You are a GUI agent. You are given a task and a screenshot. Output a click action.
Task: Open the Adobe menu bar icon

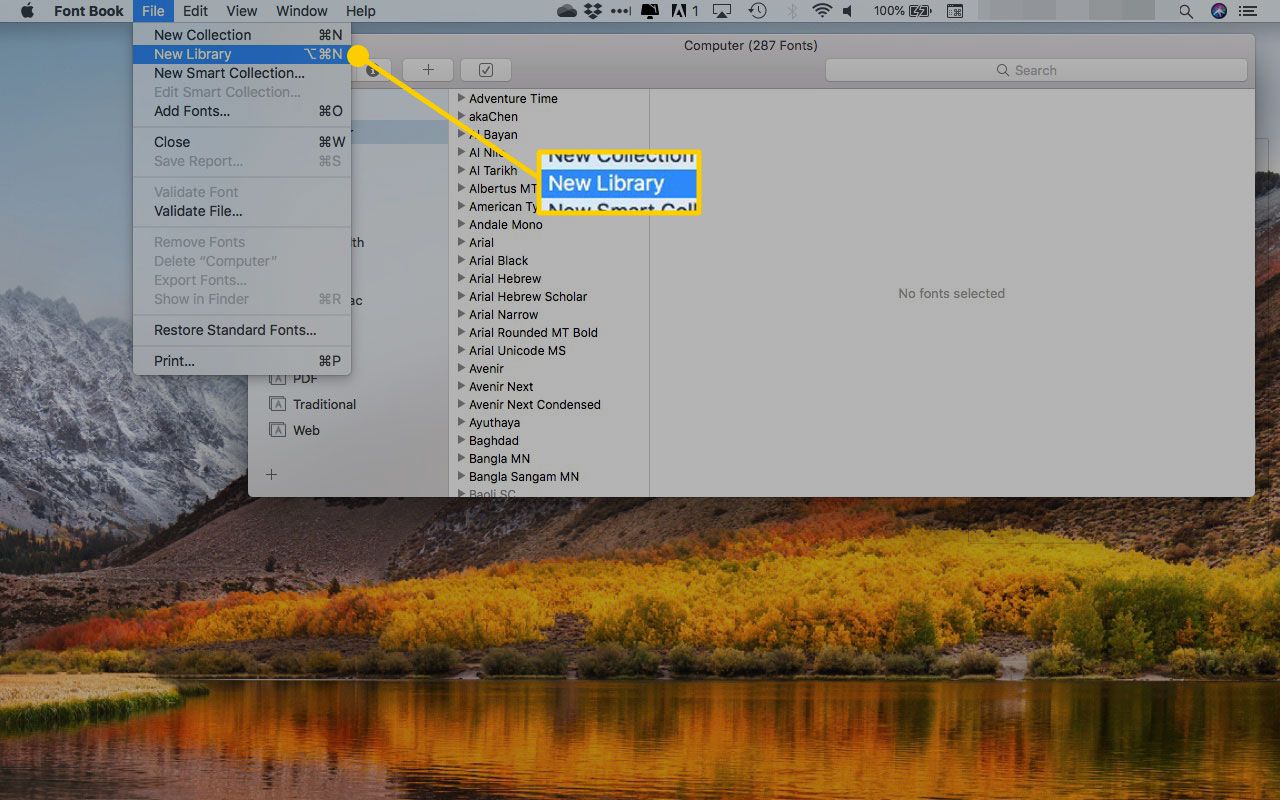click(685, 11)
